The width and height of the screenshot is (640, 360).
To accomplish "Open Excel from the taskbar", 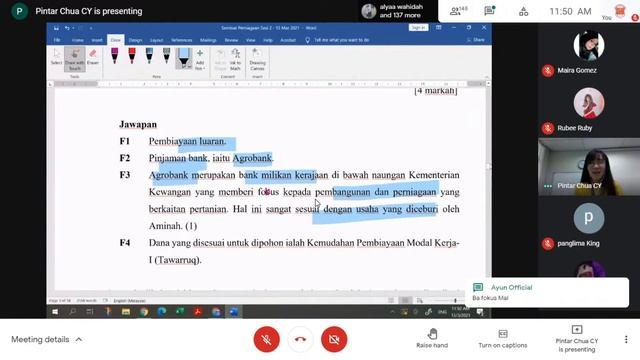I will point(180,312).
